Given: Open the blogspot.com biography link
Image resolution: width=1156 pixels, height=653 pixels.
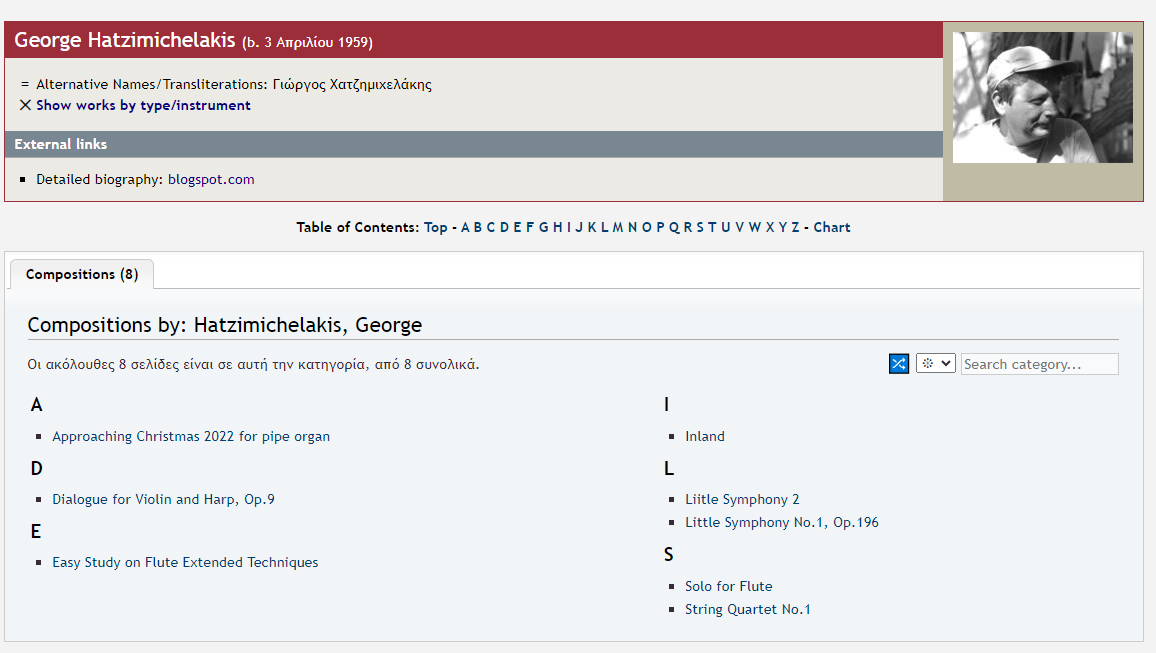Looking at the screenshot, I should 211,179.
